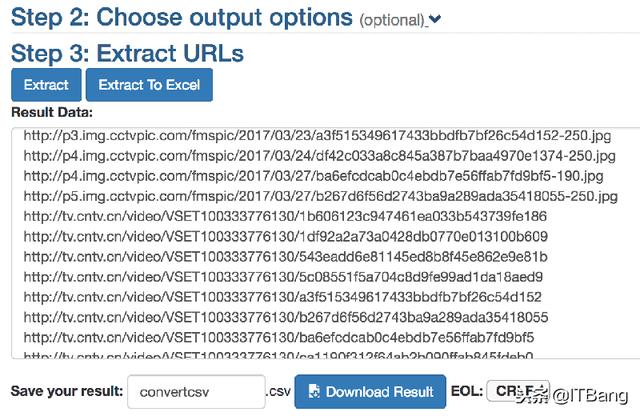Focus the convertcsv filename input field
This screenshot has width=640, height=416.
(195, 391)
